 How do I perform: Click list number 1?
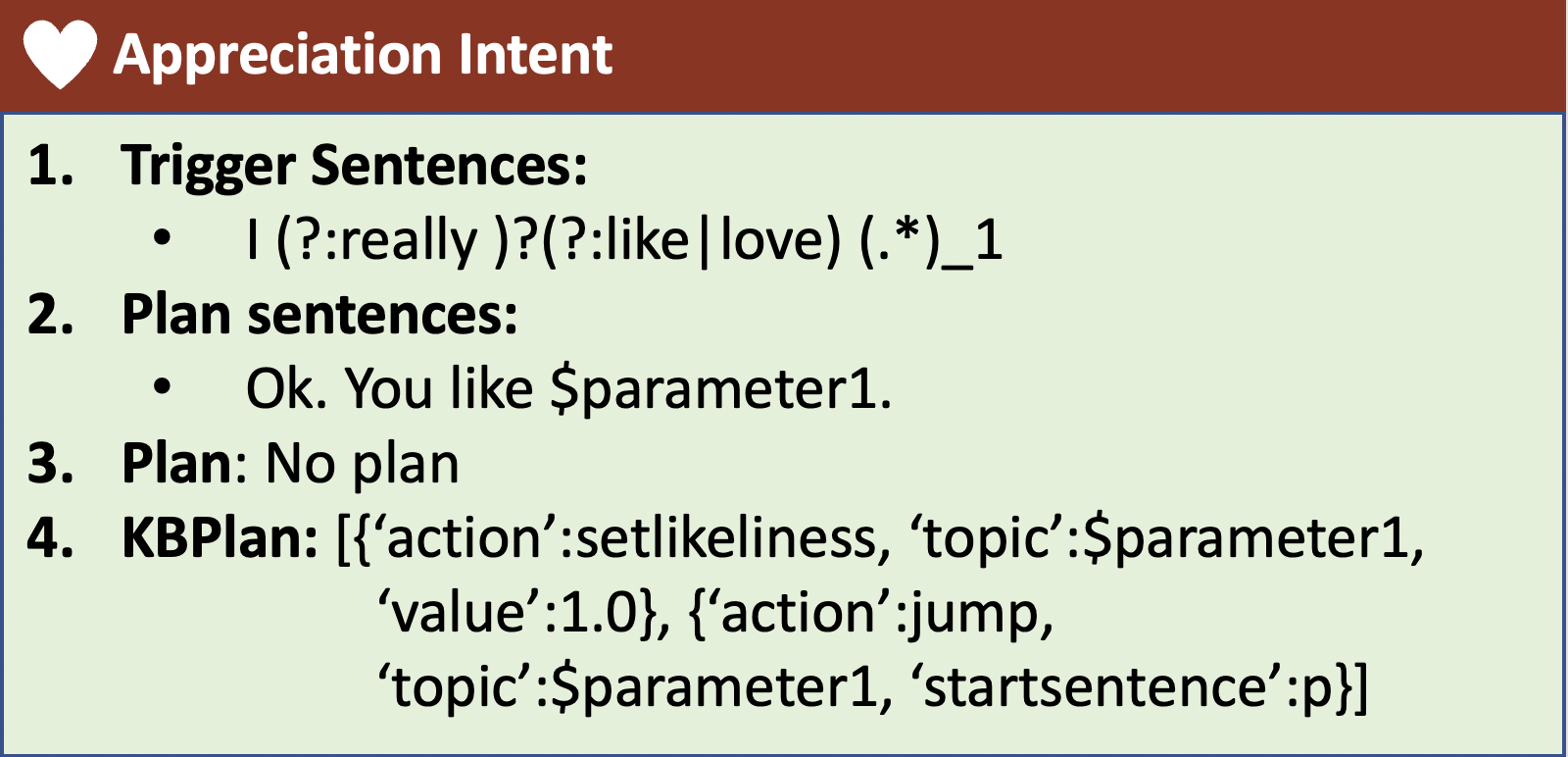tap(51, 166)
